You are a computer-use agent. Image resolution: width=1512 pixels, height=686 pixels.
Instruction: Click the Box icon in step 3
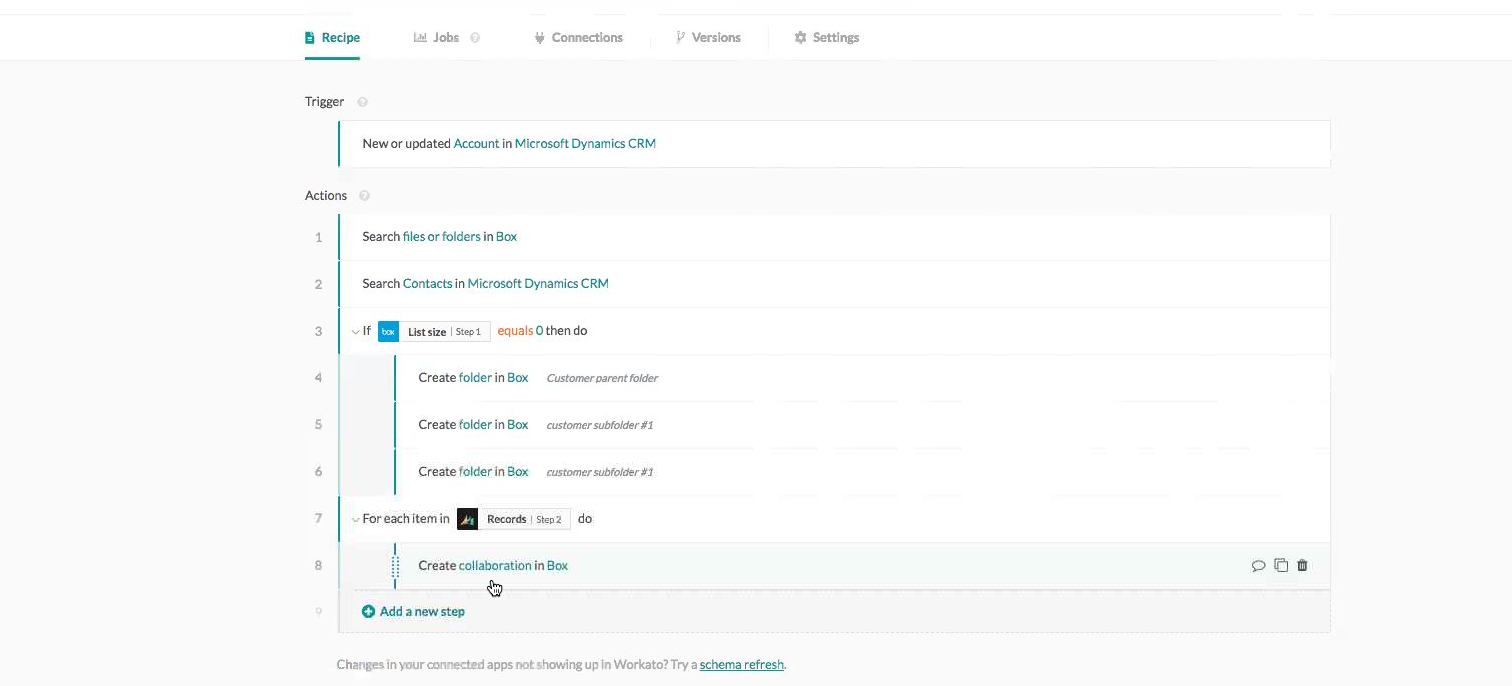point(388,331)
